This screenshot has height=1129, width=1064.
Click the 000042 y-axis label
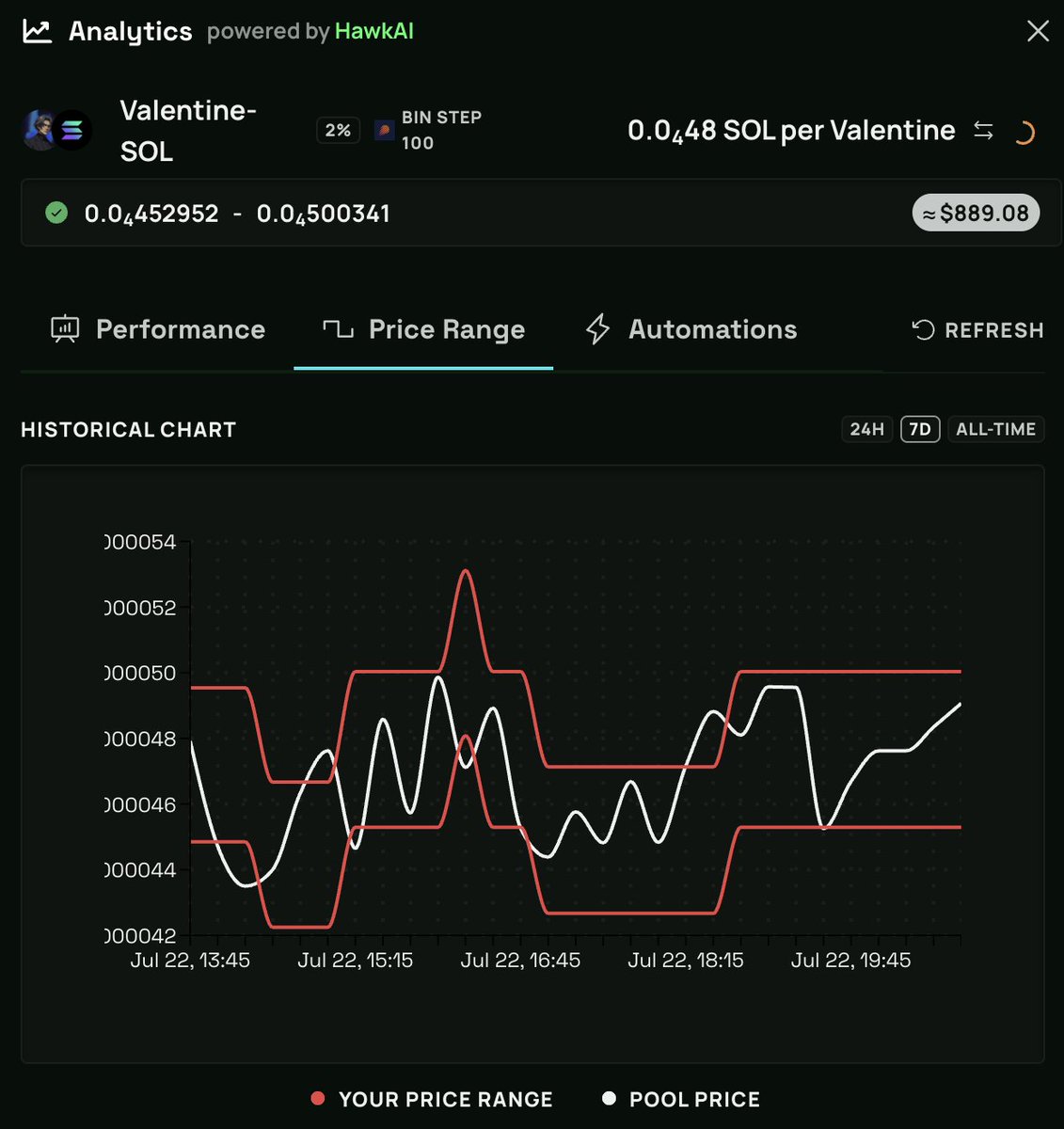(140, 936)
